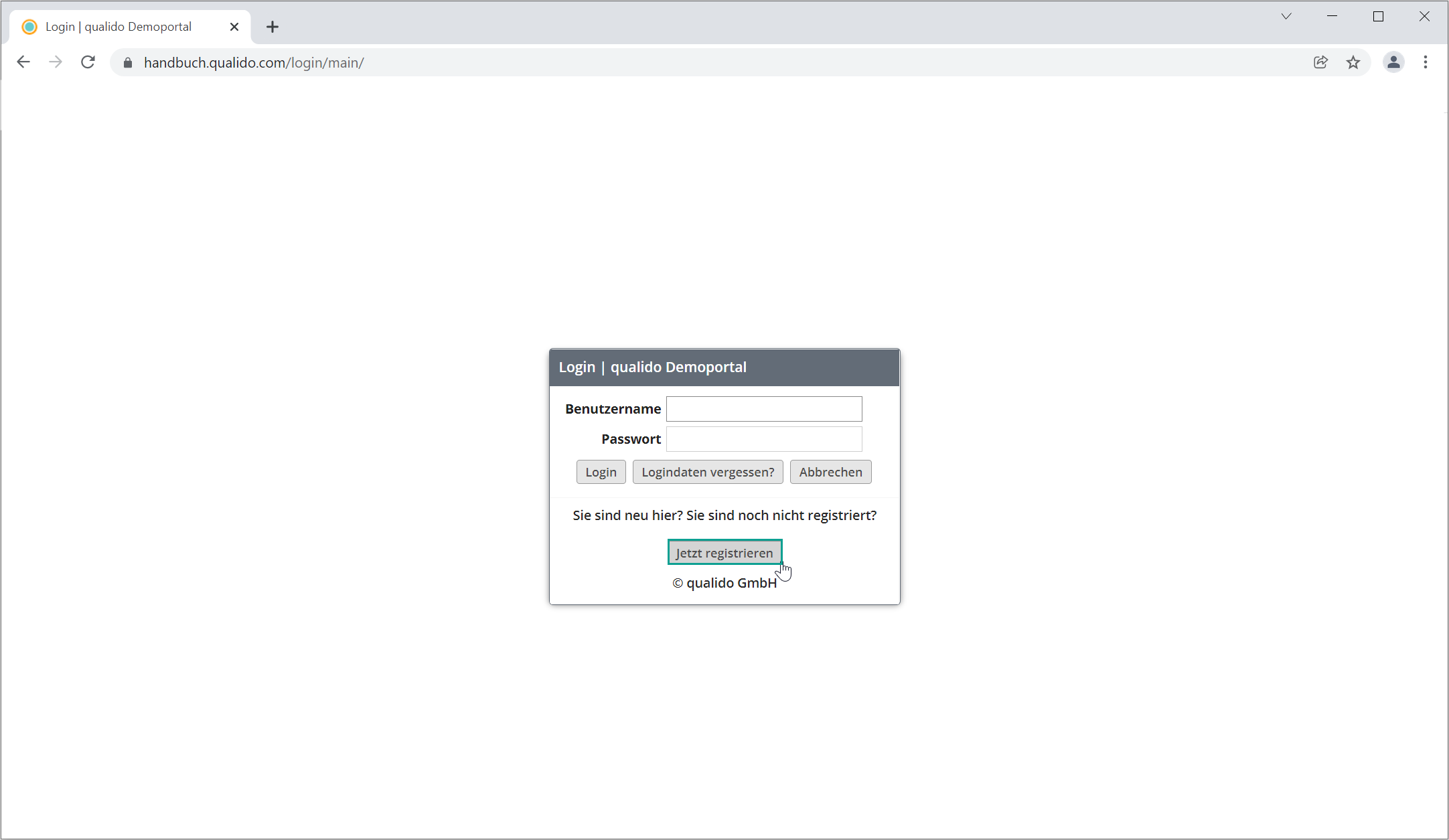Screen dimensions: 1449x840
Task: Click the browser forward arrow
Action: click(56, 62)
